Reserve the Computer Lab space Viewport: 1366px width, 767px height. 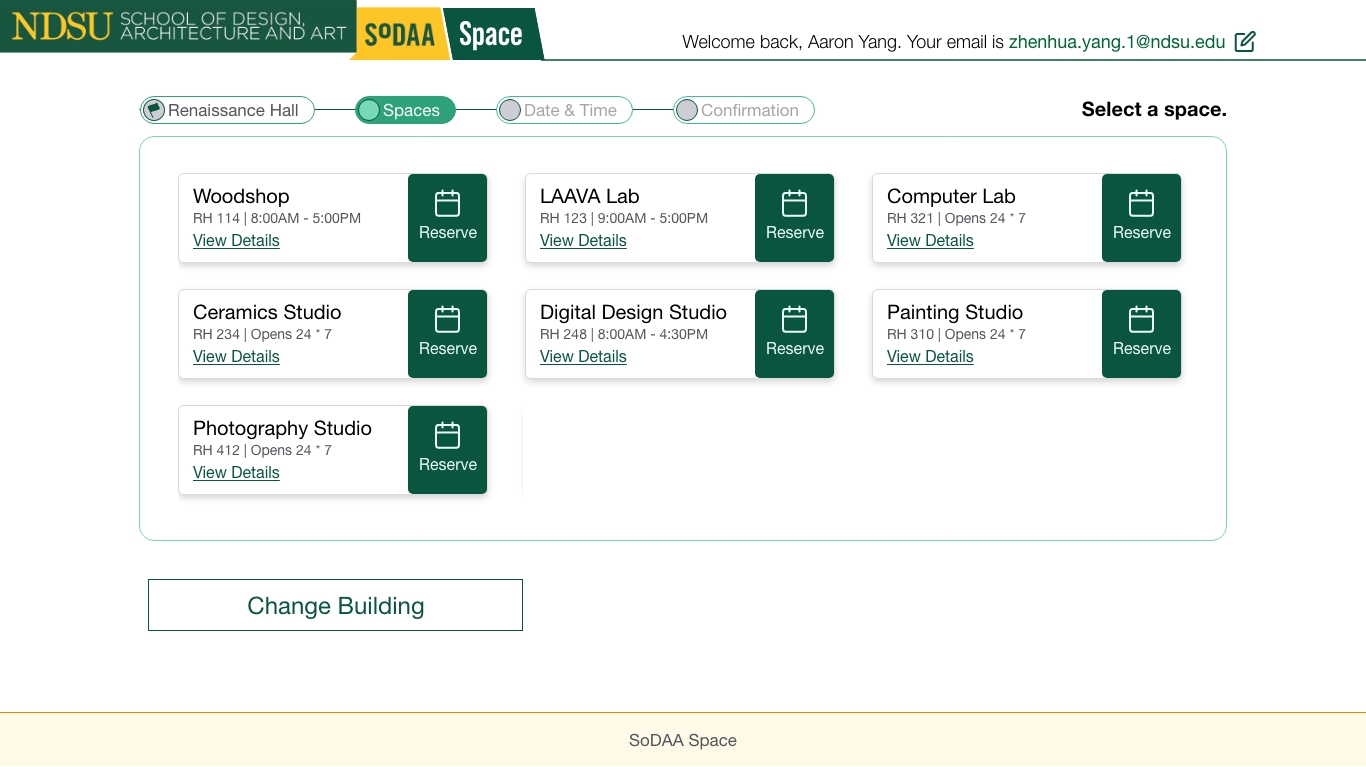(1141, 218)
